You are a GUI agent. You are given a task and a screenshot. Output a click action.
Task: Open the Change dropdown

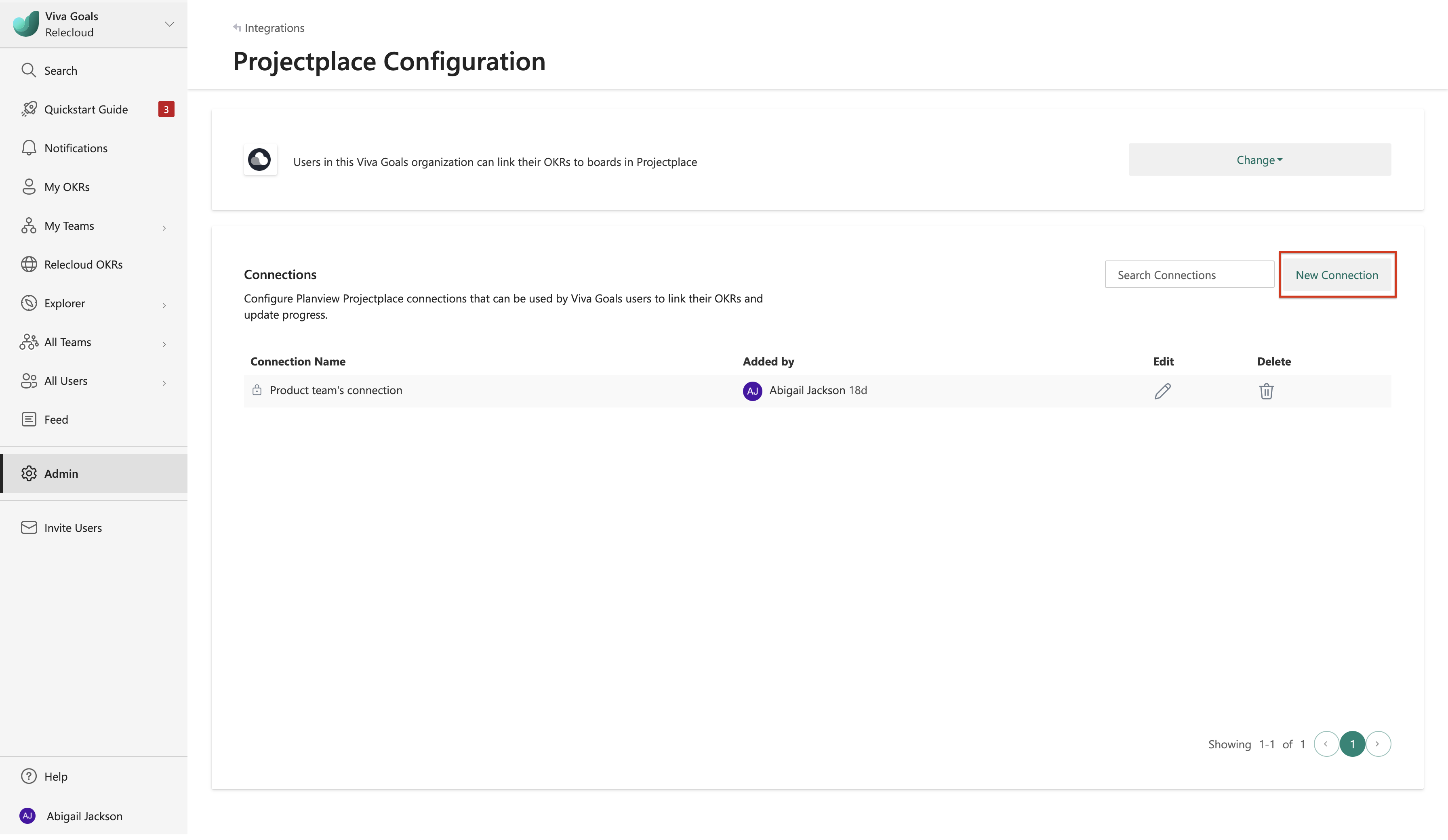(x=1259, y=160)
